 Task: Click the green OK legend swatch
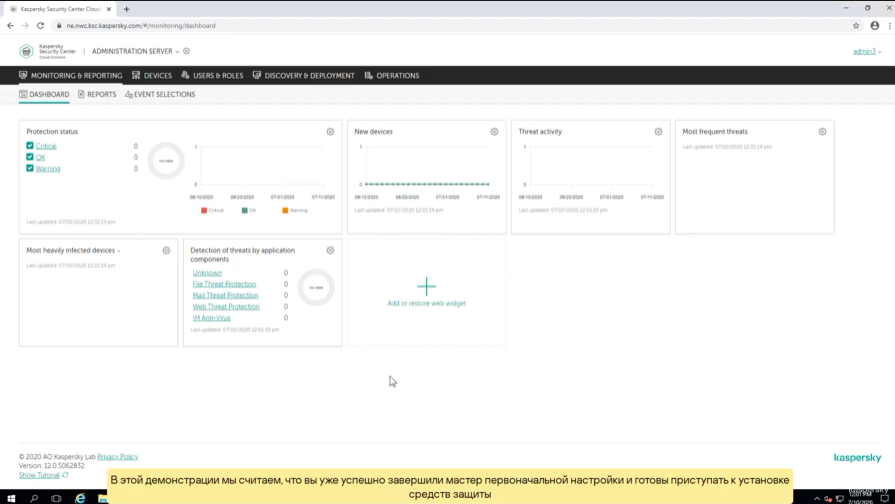244,211
